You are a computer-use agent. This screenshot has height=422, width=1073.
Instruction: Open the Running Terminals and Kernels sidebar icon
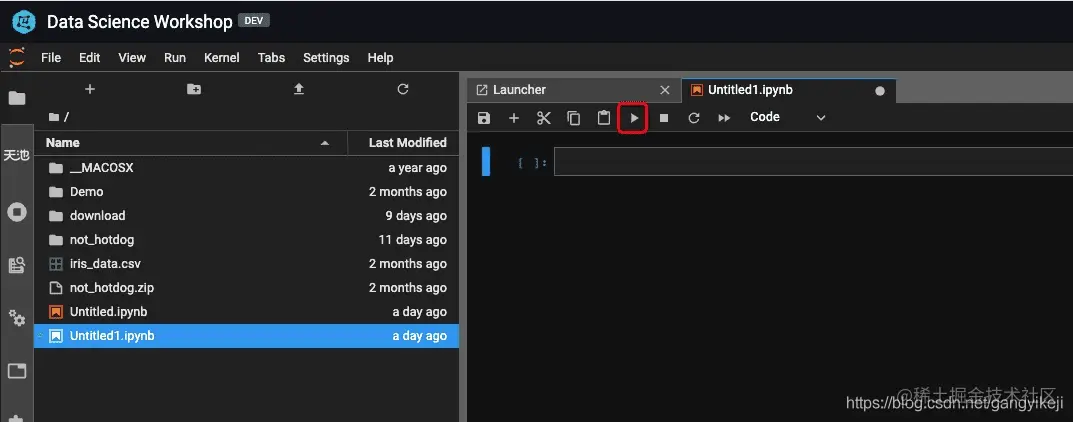[17, 212]
